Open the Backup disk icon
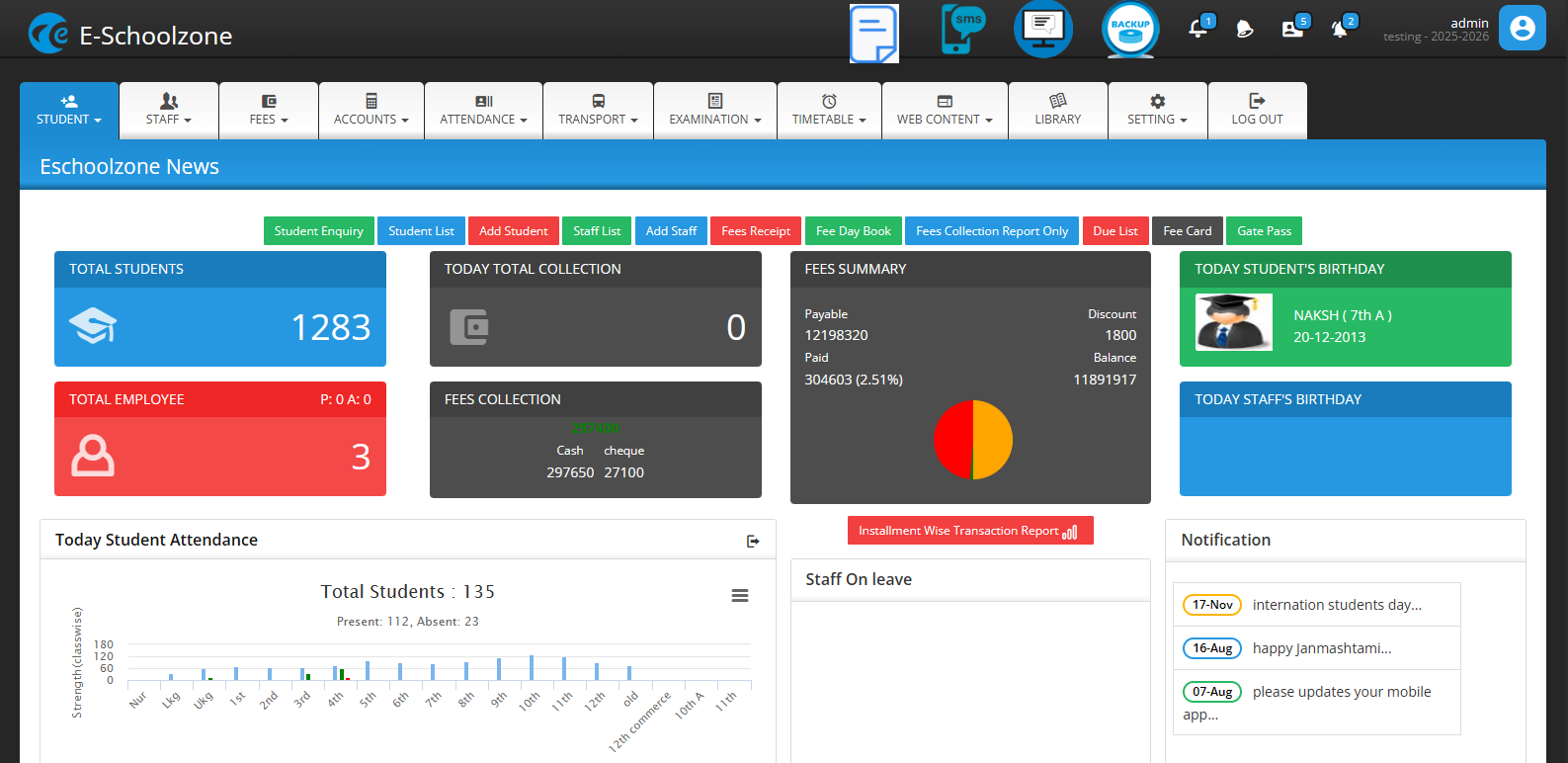1568x763 pixels. (1129, 30)
